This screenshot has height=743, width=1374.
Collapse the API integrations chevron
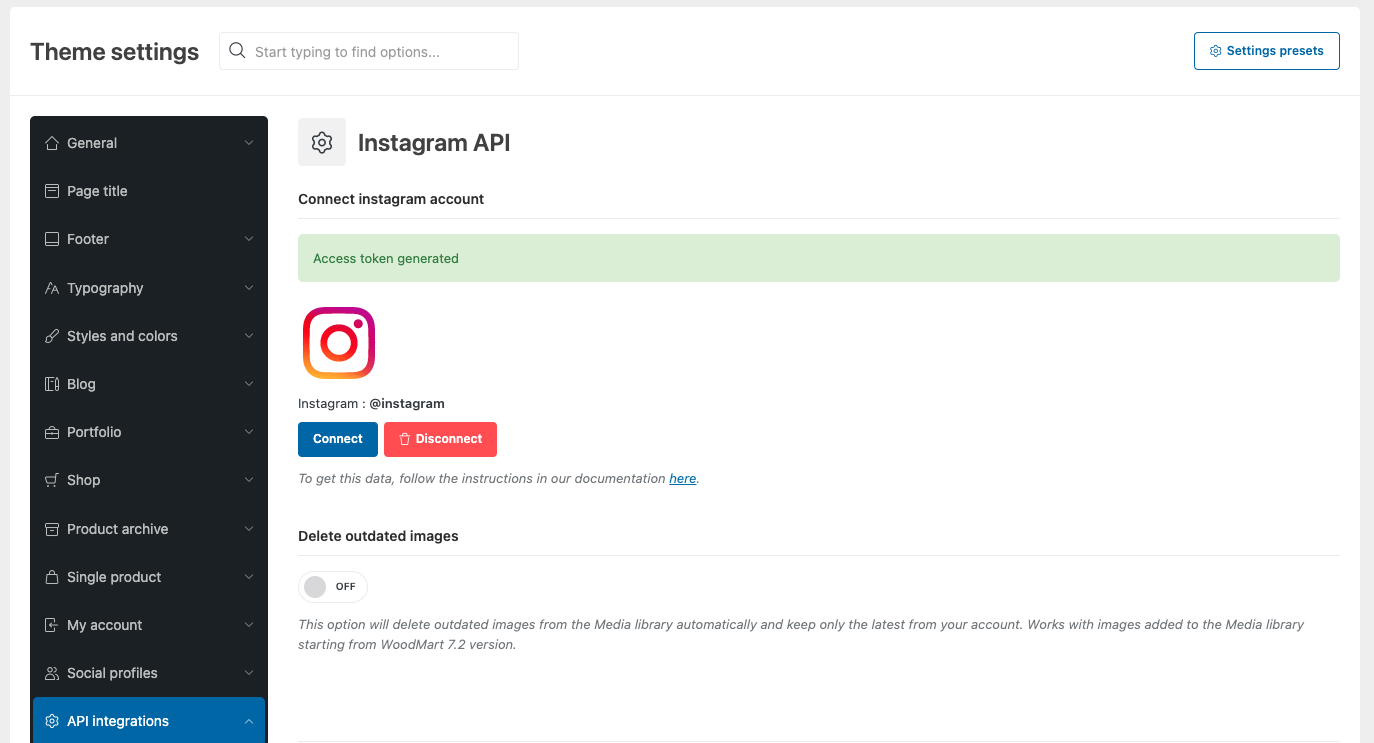coord(249,721)
